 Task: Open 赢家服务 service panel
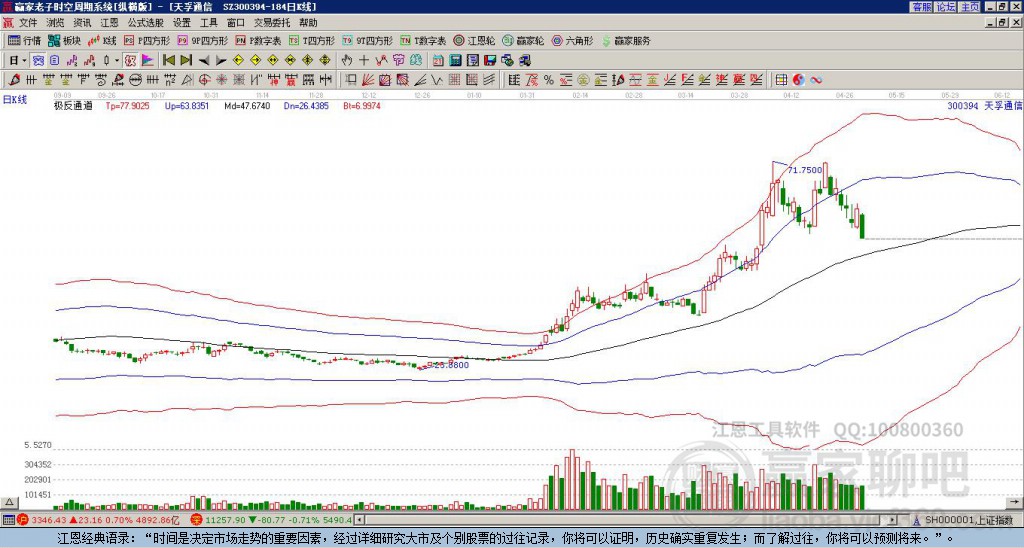pos(626,40)
